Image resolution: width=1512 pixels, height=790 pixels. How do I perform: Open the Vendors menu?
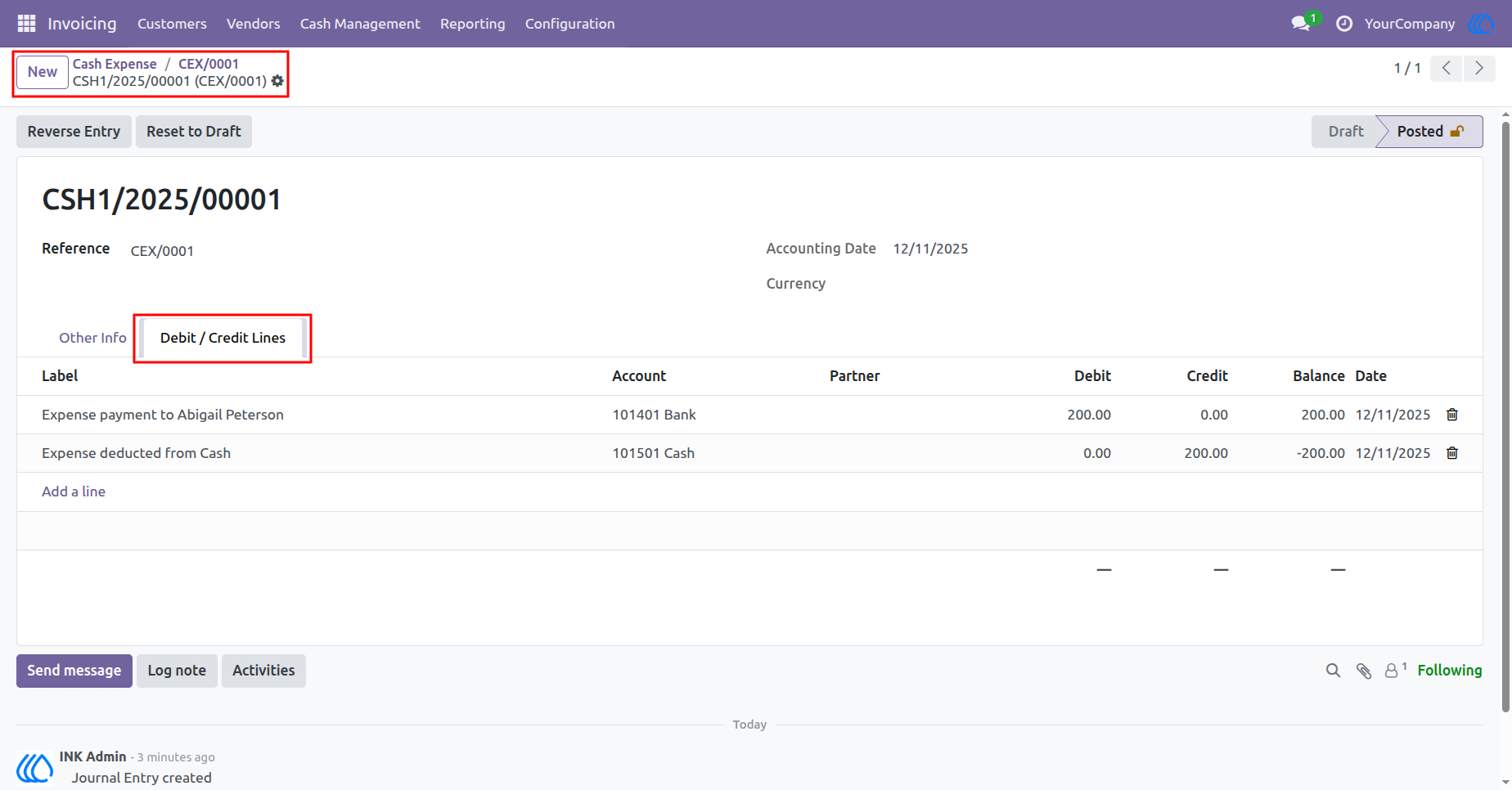[254, 24]
